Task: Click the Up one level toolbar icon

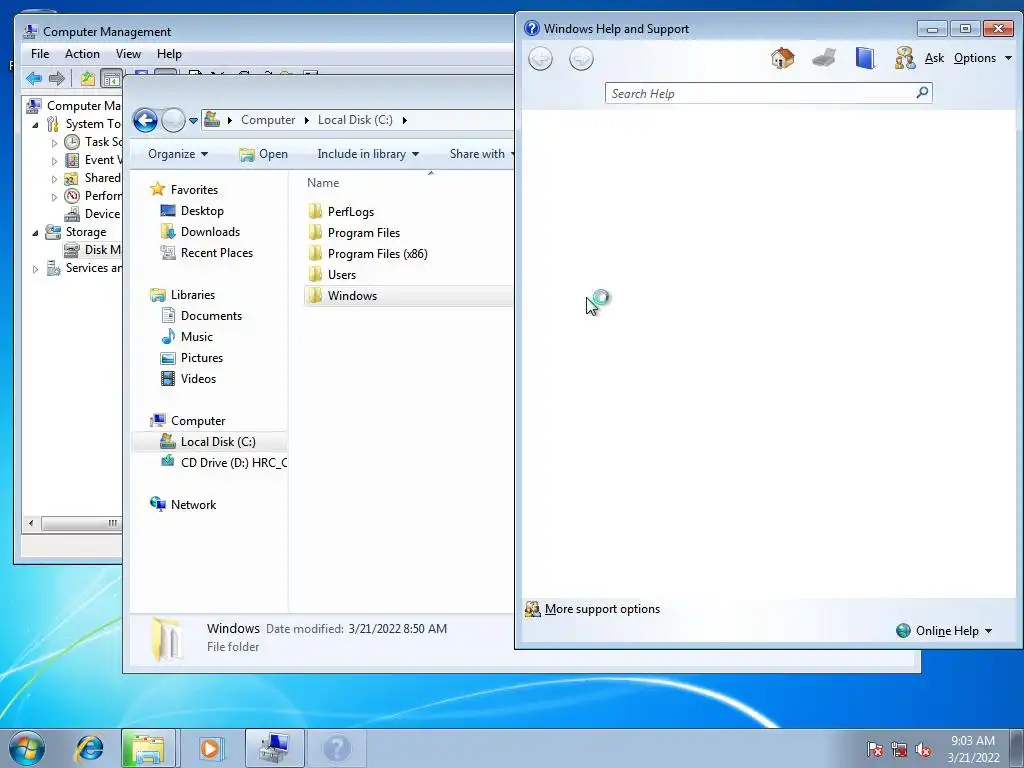Action: 88,79
